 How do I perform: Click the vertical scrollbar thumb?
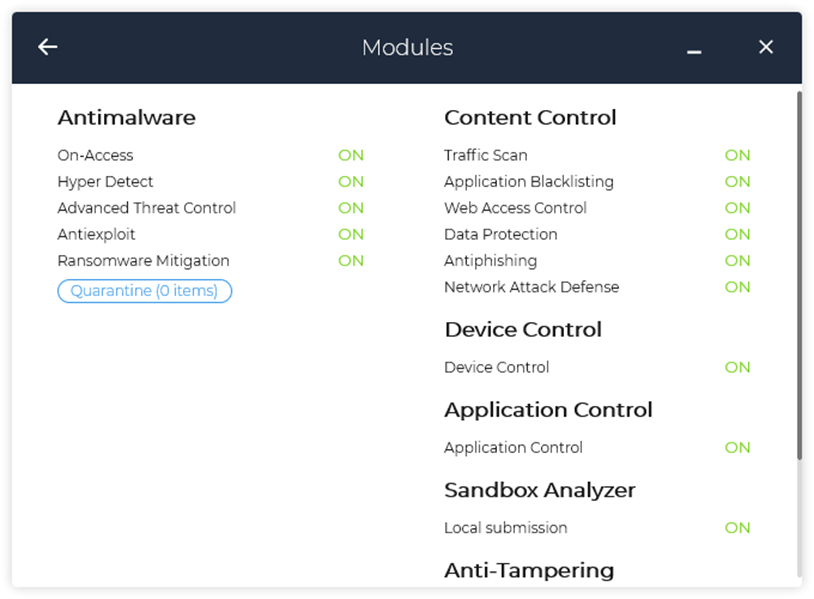point(798,275)
